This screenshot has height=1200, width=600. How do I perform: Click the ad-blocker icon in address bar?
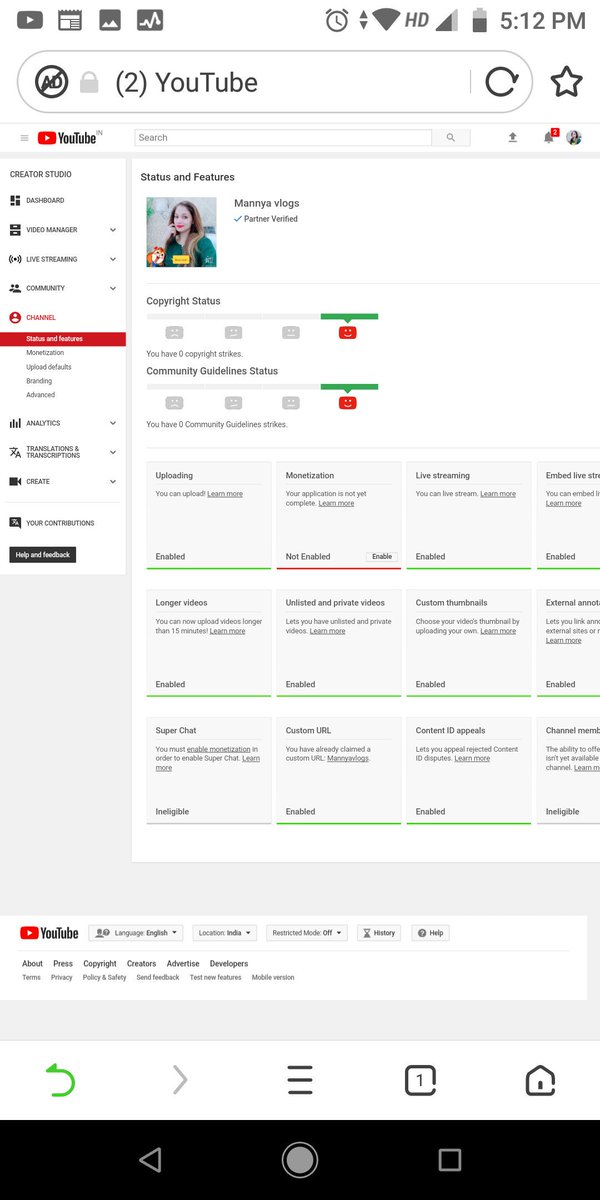(52, 82)
